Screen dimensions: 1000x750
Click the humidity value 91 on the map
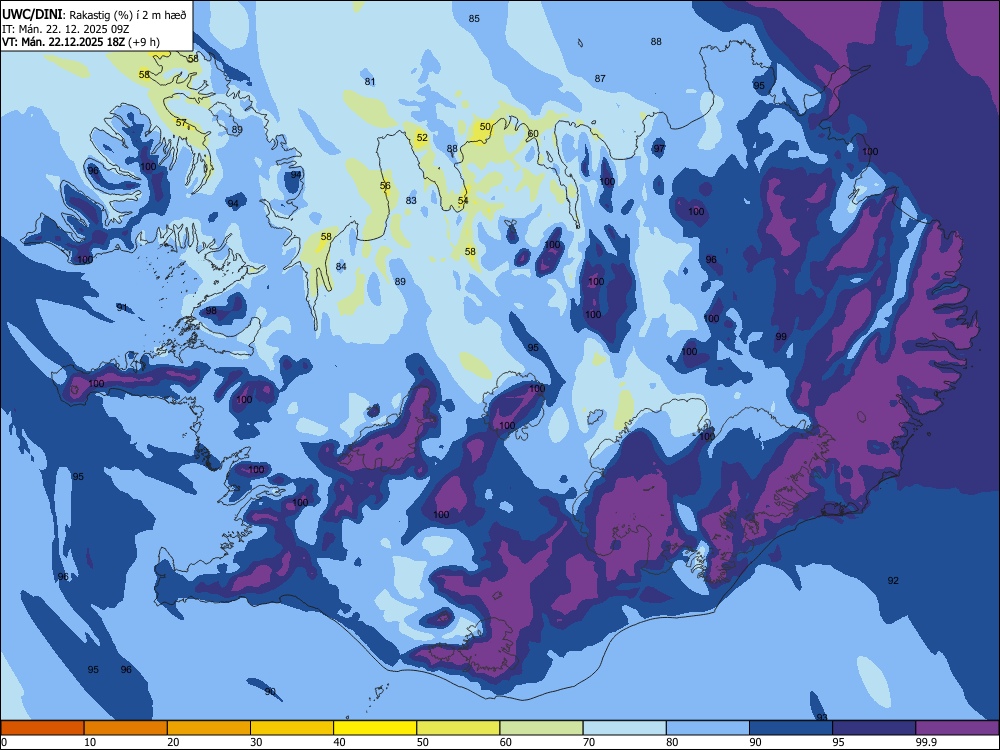(x=122, y=307)
